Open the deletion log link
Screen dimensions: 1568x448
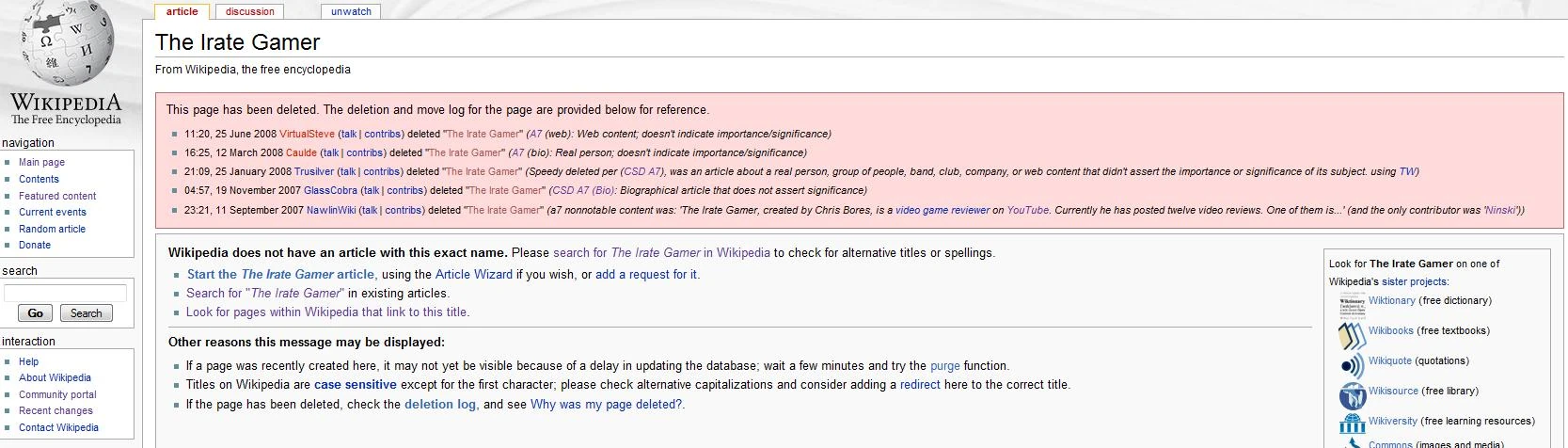[439, 405]
